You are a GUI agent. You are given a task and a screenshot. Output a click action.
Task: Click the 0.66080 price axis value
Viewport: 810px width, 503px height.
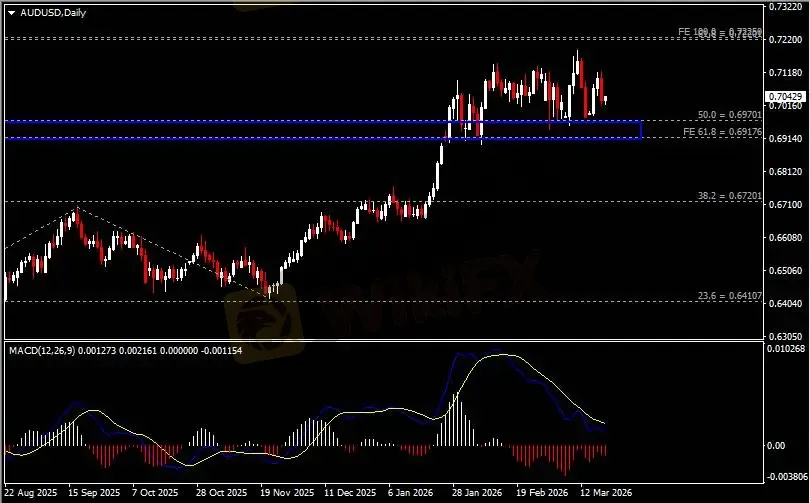click(785, 238)
